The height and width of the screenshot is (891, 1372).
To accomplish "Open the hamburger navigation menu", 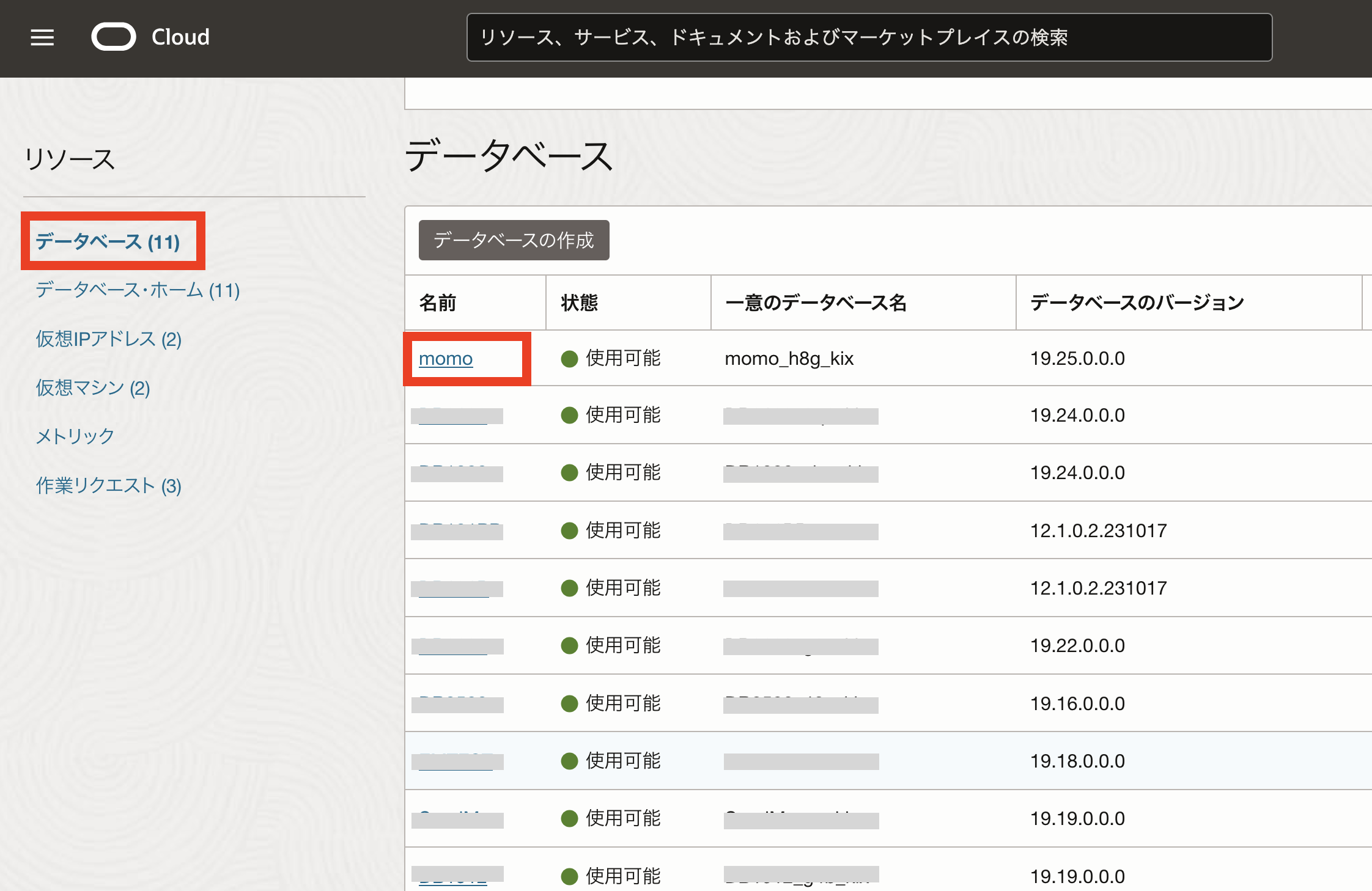I will [42, 37].
